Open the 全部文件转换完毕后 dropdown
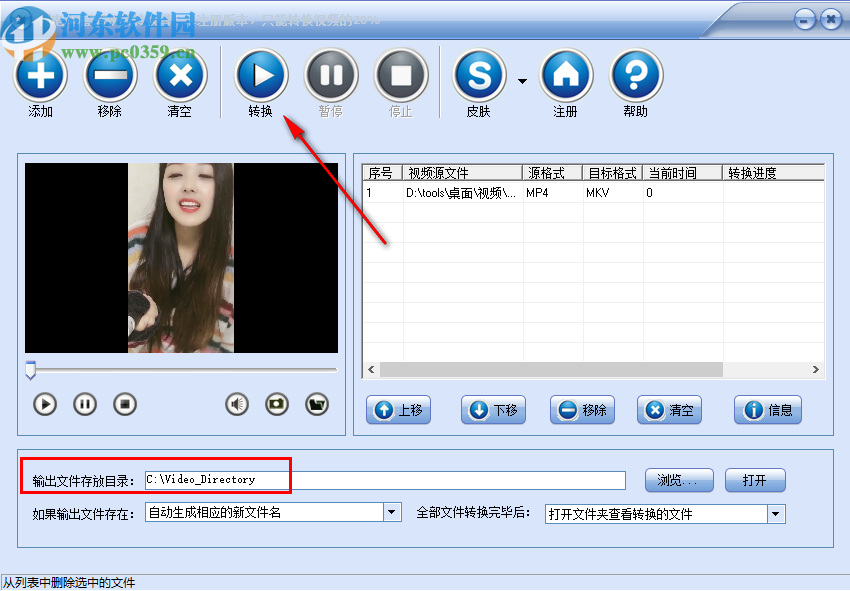 click(x=776, y=513)
